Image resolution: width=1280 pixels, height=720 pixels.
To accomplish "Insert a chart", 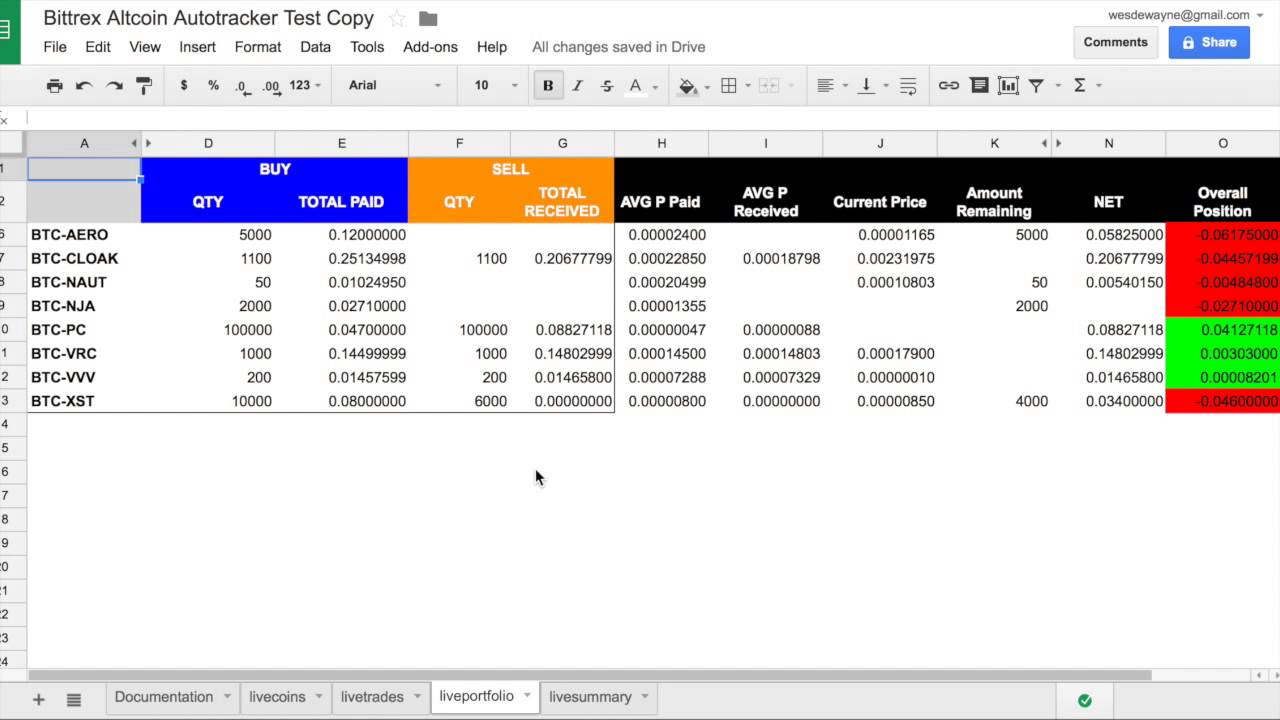I will point(1008,86).
